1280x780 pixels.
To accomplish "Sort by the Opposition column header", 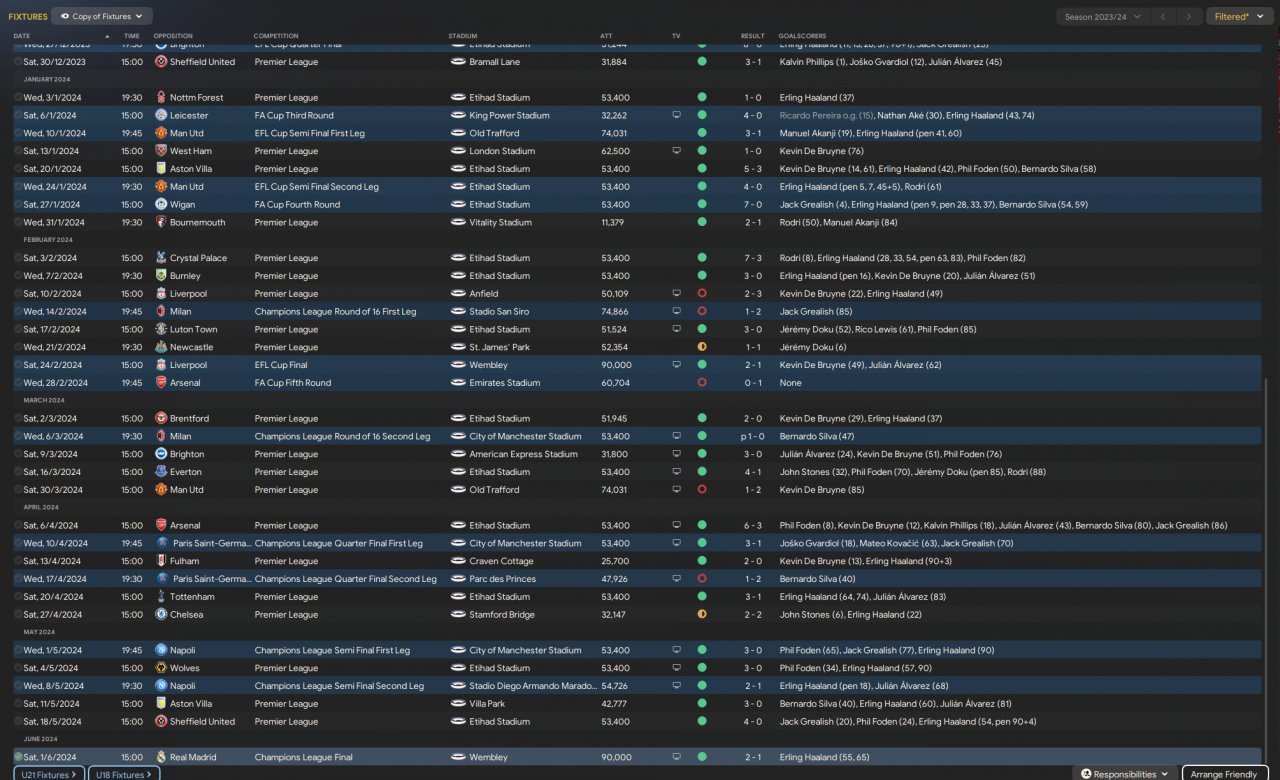I will point(173,36).
